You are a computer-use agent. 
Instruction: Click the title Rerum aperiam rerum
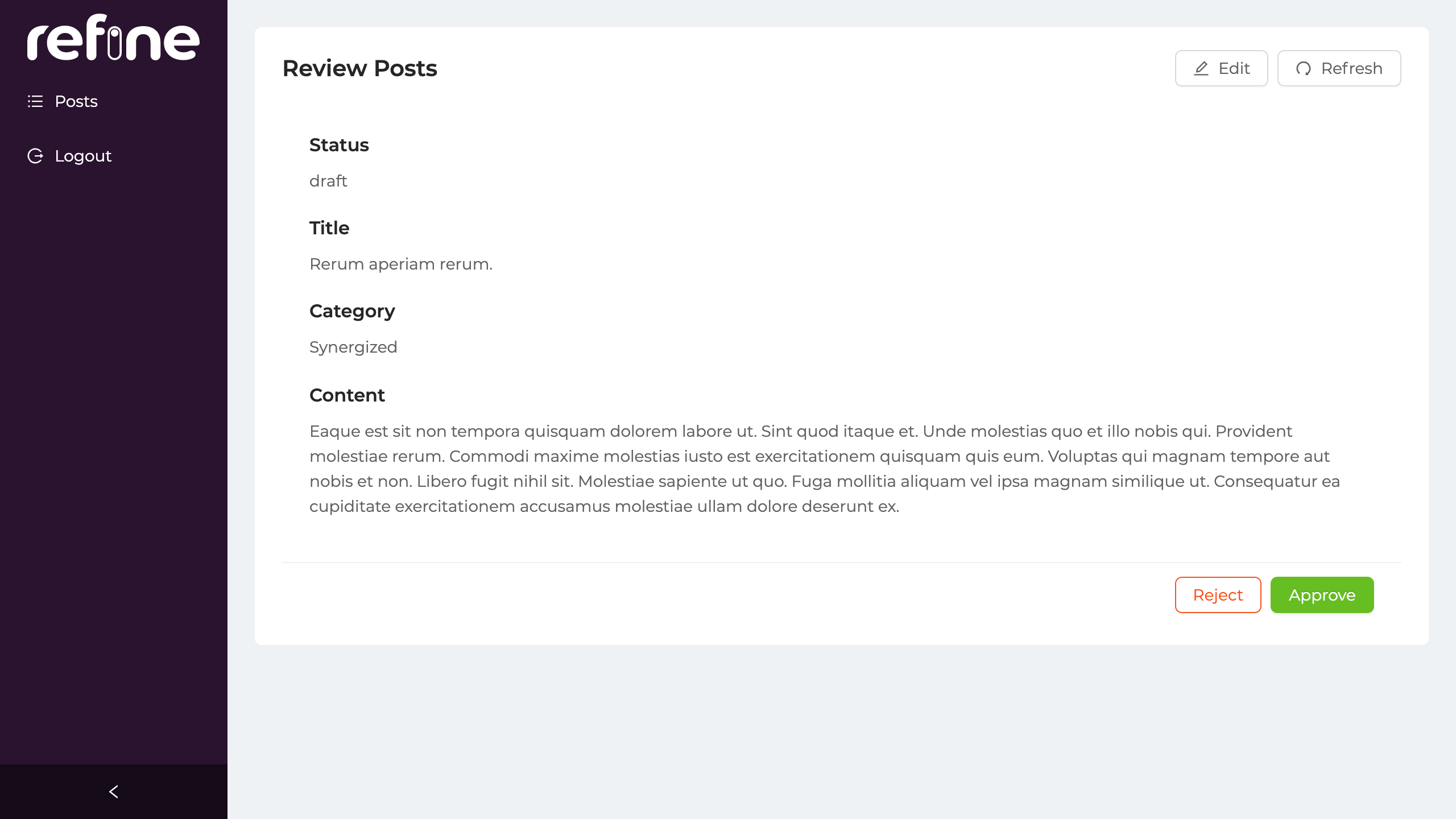[x=401, y=263]
